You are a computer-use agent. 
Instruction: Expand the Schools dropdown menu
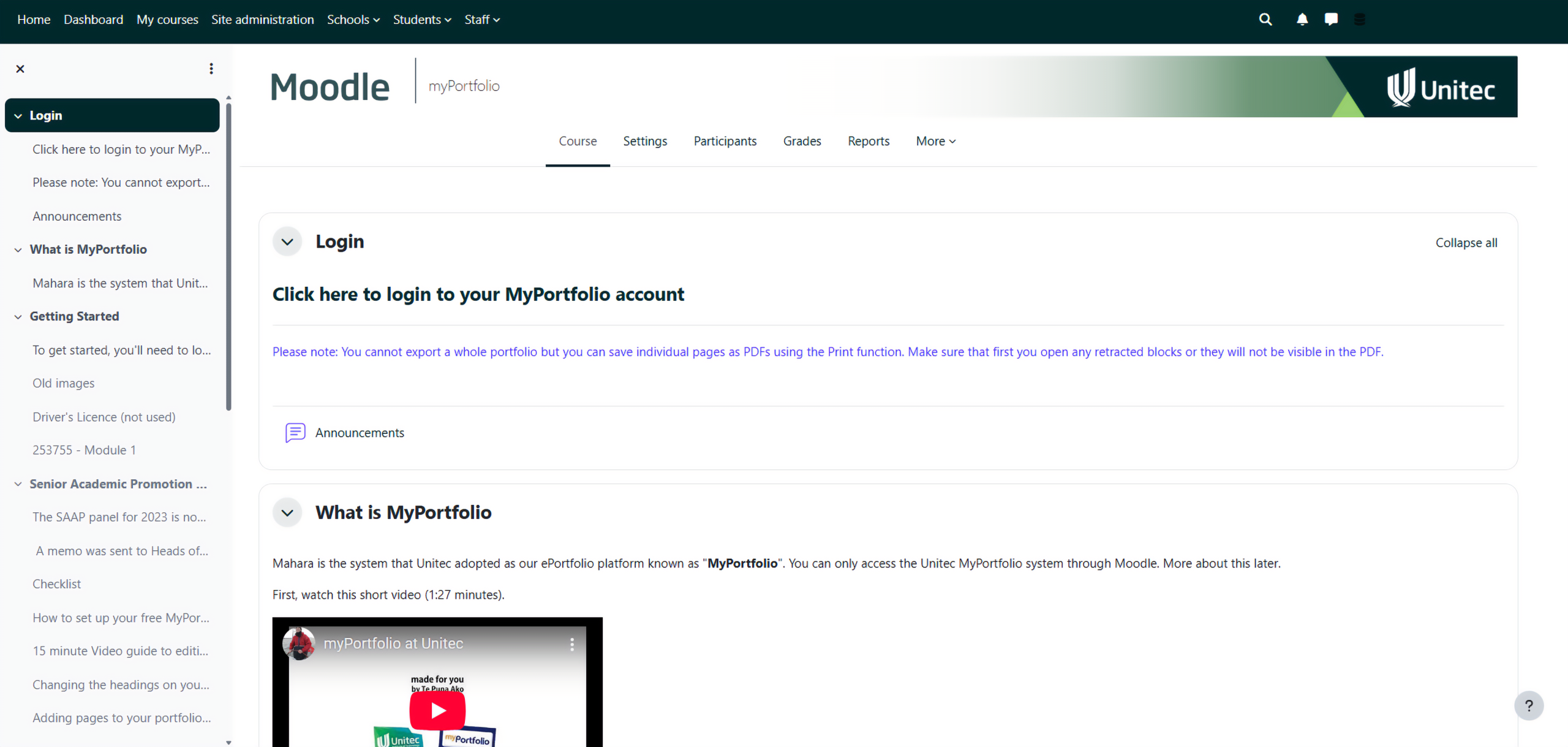coord(353,20)
